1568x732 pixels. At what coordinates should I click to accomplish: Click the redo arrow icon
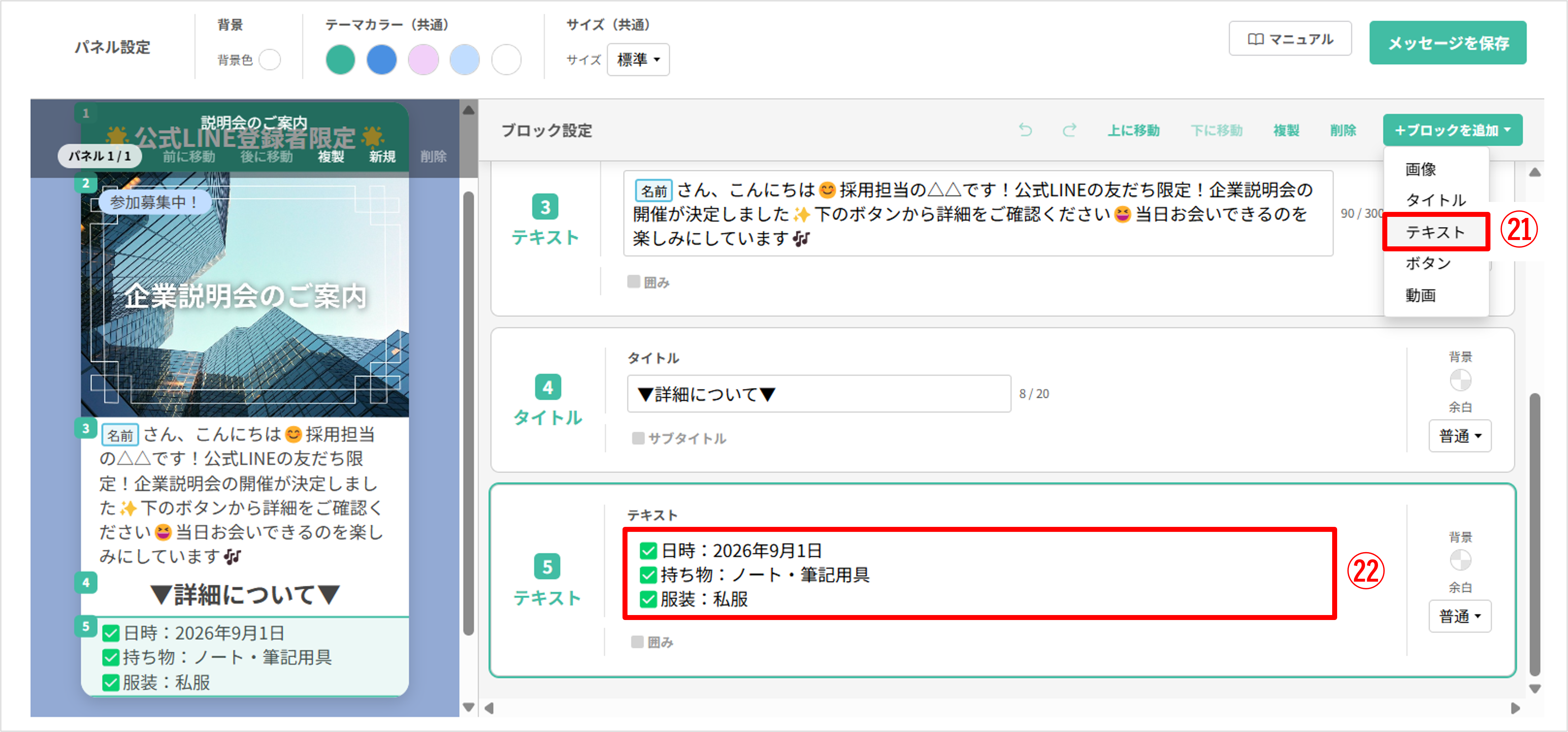tap(1070, 130)
